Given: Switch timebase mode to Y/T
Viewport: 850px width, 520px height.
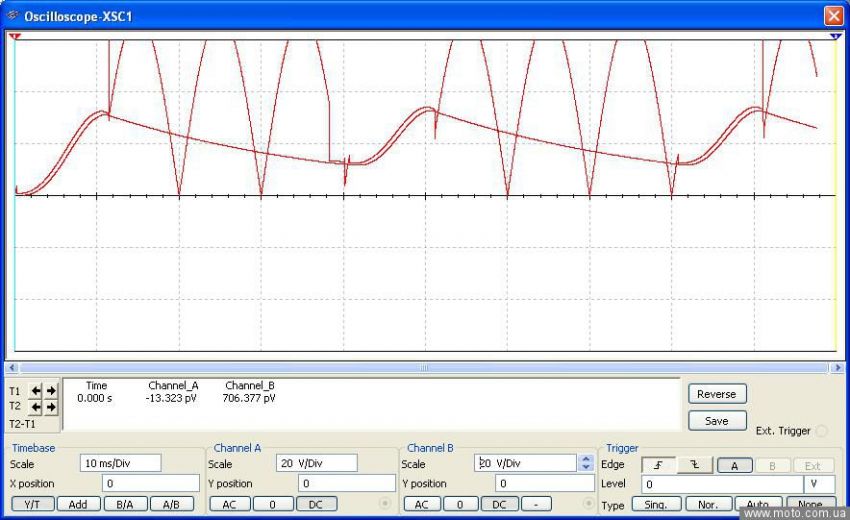Looking at the screenshot, I should (x=31, y=504).
